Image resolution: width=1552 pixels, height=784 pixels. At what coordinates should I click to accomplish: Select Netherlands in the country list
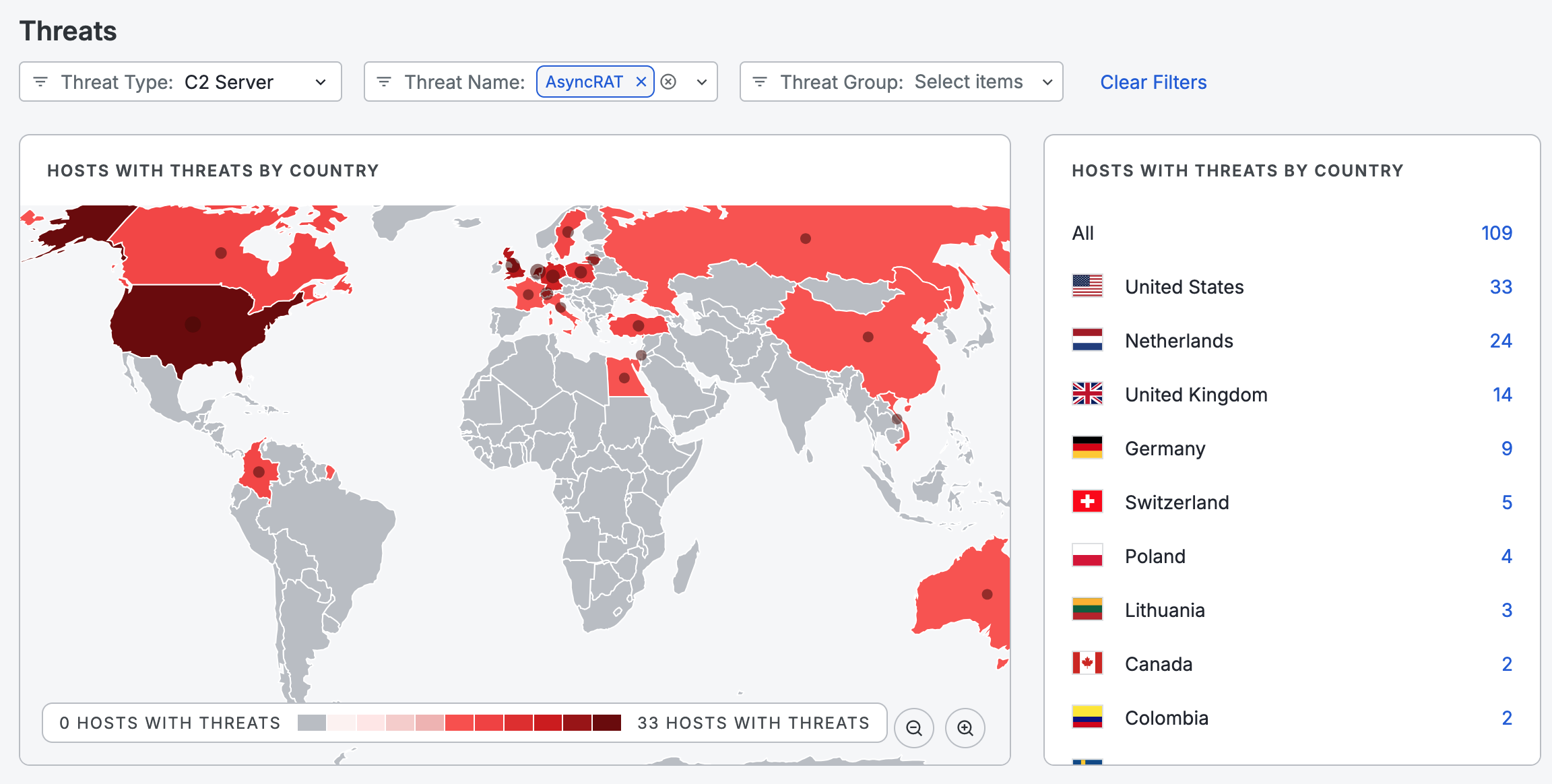(1179, 341)
